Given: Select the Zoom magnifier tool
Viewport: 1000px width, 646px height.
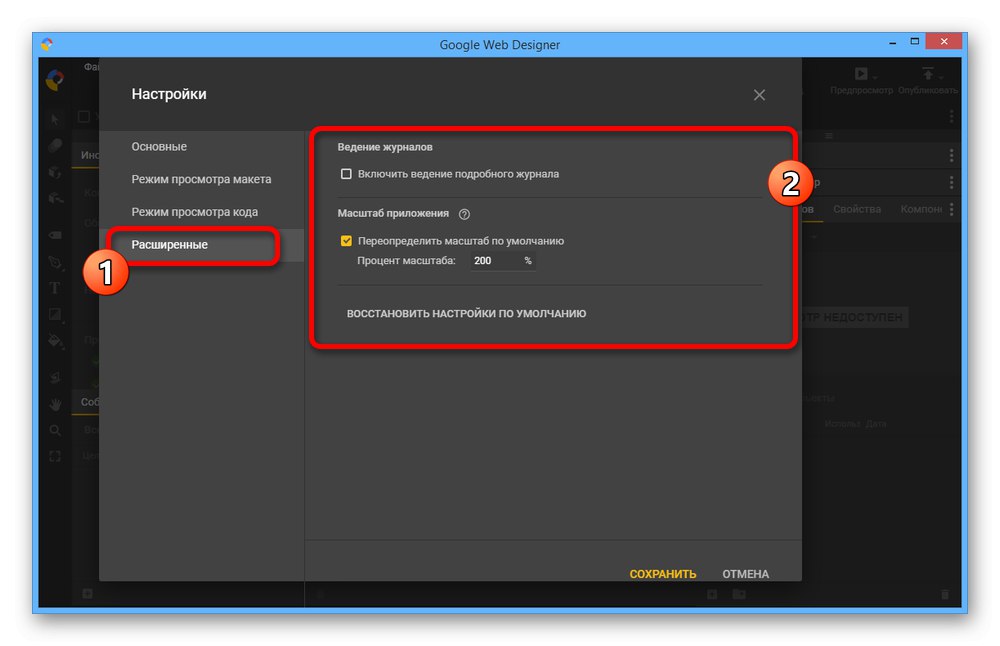Looking at the screenshot, I should pos(55,430).
